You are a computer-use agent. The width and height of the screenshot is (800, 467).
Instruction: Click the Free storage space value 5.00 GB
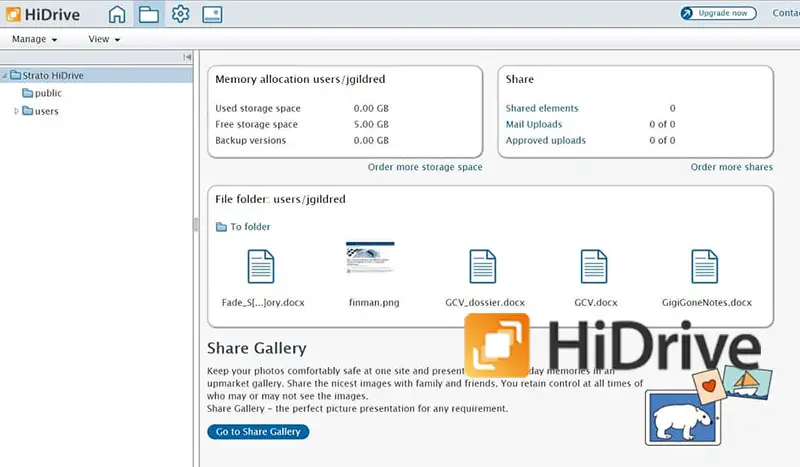click(x=371, y=124)
